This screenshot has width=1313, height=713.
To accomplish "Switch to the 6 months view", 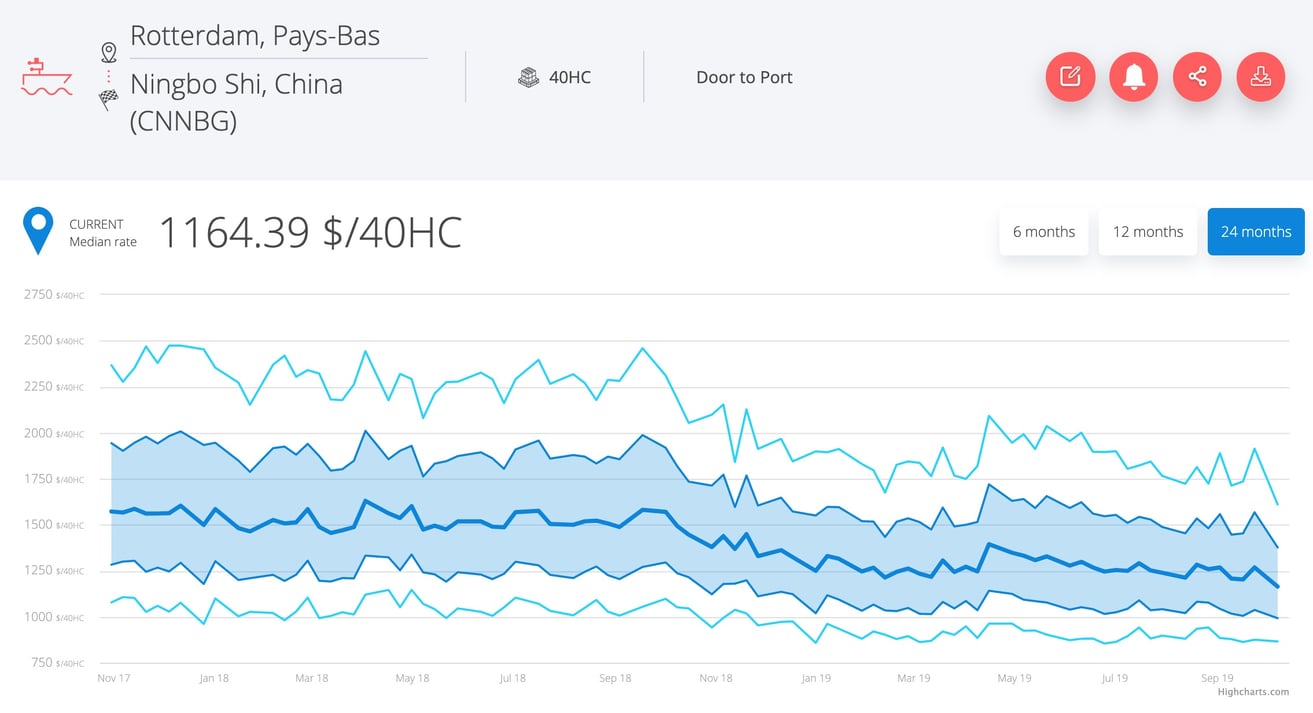I will 1043,231.
